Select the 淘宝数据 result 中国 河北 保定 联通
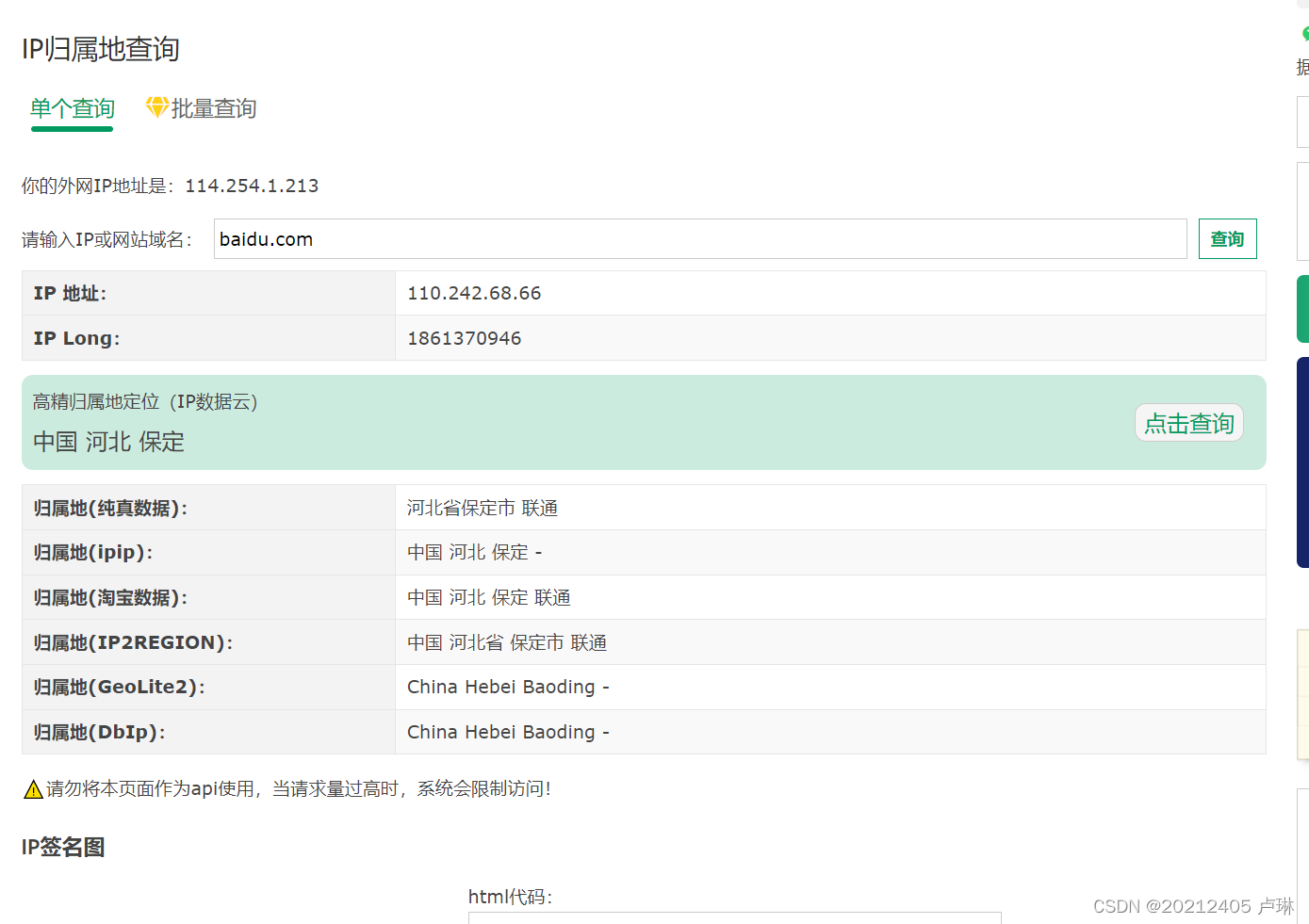Image resolution: width=1309 pixels, height=924 pixels. click(x=489, y=597)
